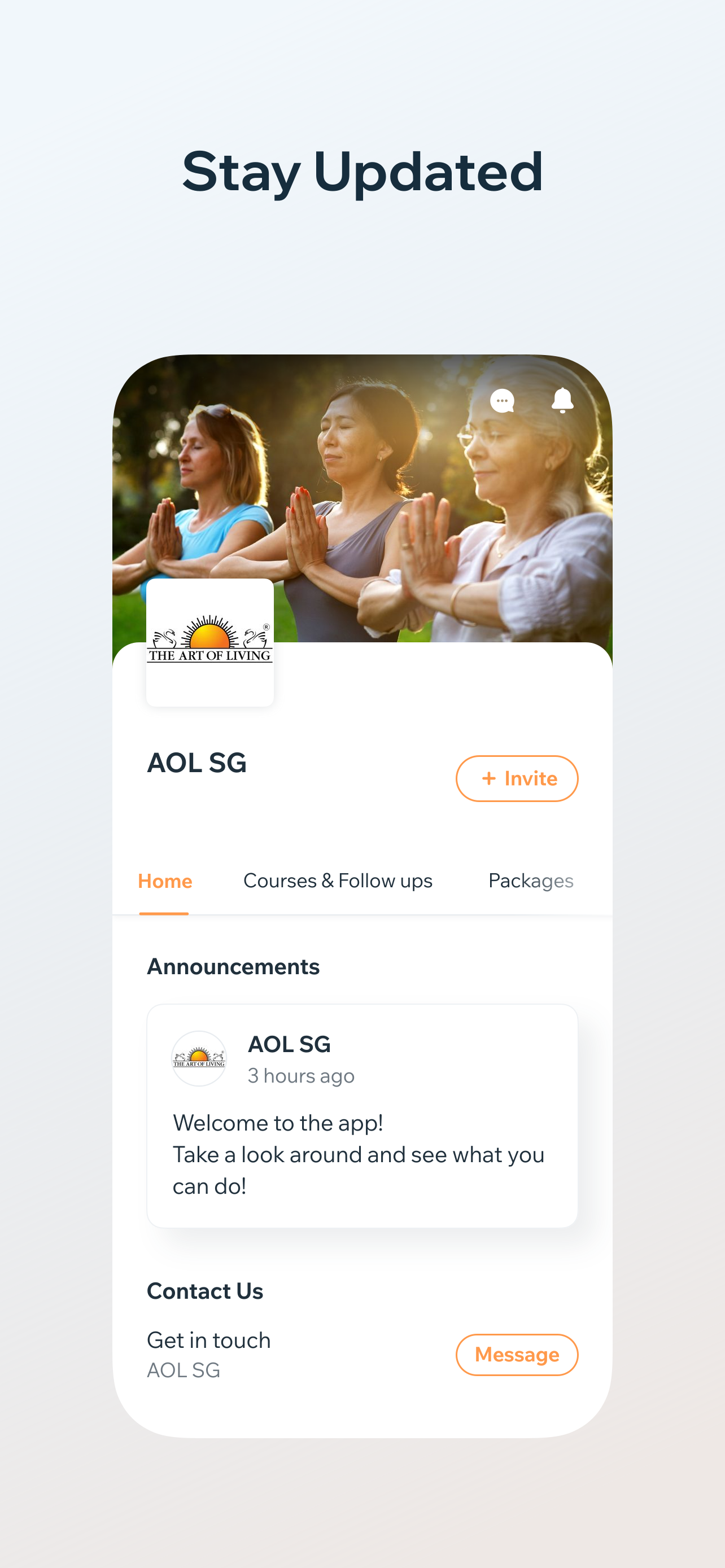The image size is (725, 1568).
Task: Open notifications with the bell icon
Action: click(562, 401)
